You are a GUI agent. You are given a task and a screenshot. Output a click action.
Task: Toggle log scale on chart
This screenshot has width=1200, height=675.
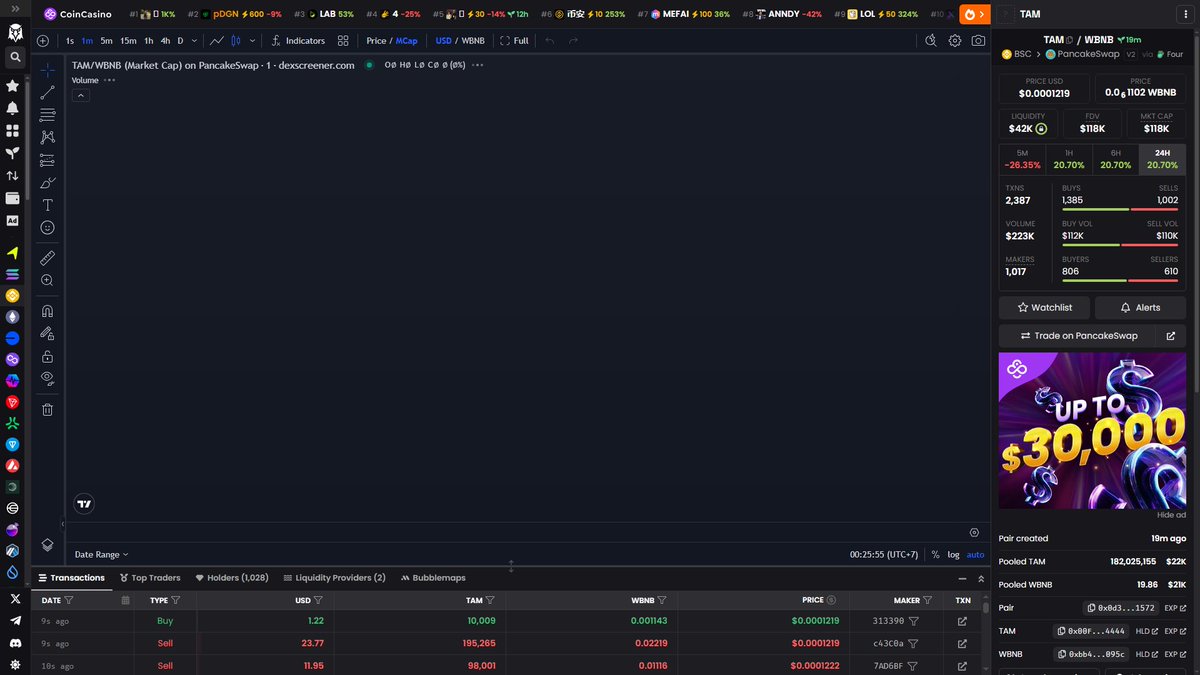click(x=953, y=554)
